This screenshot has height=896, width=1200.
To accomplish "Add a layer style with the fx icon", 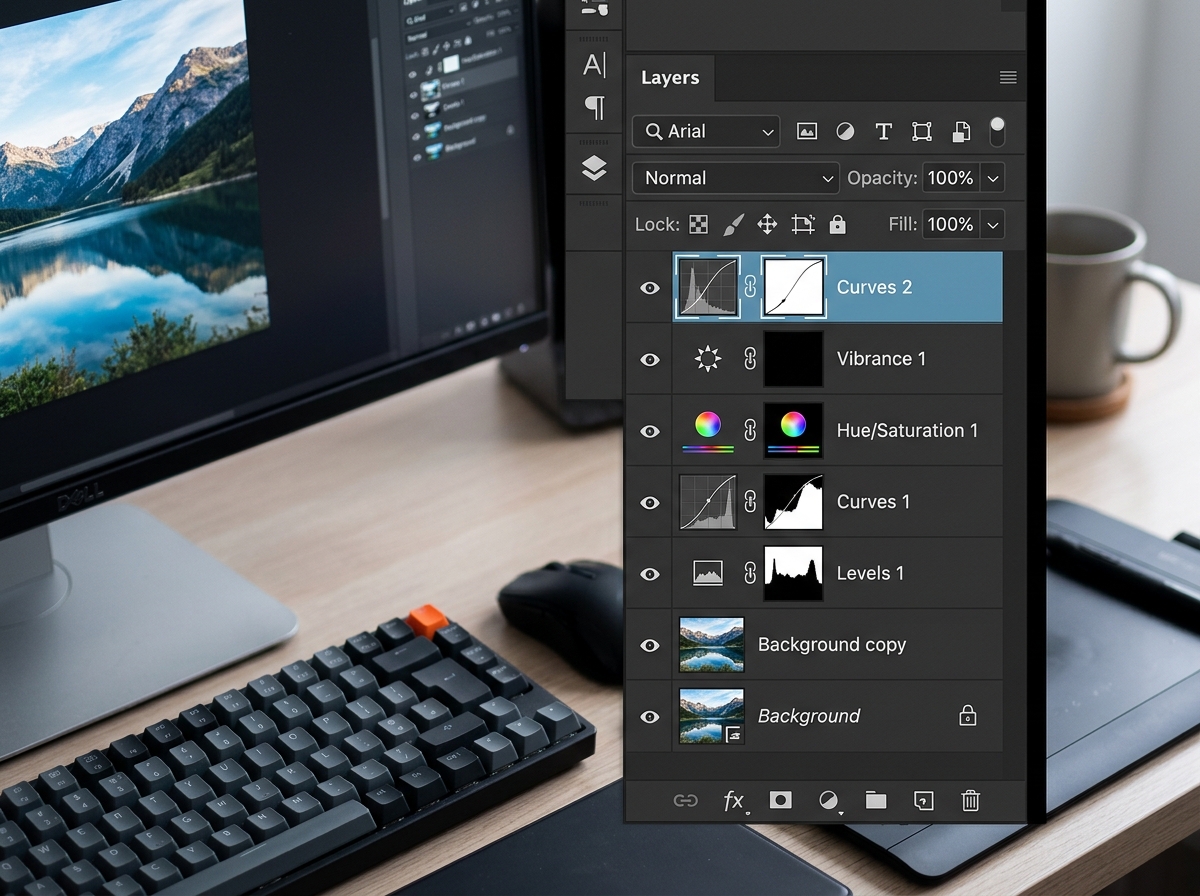I will coord(733,800).
